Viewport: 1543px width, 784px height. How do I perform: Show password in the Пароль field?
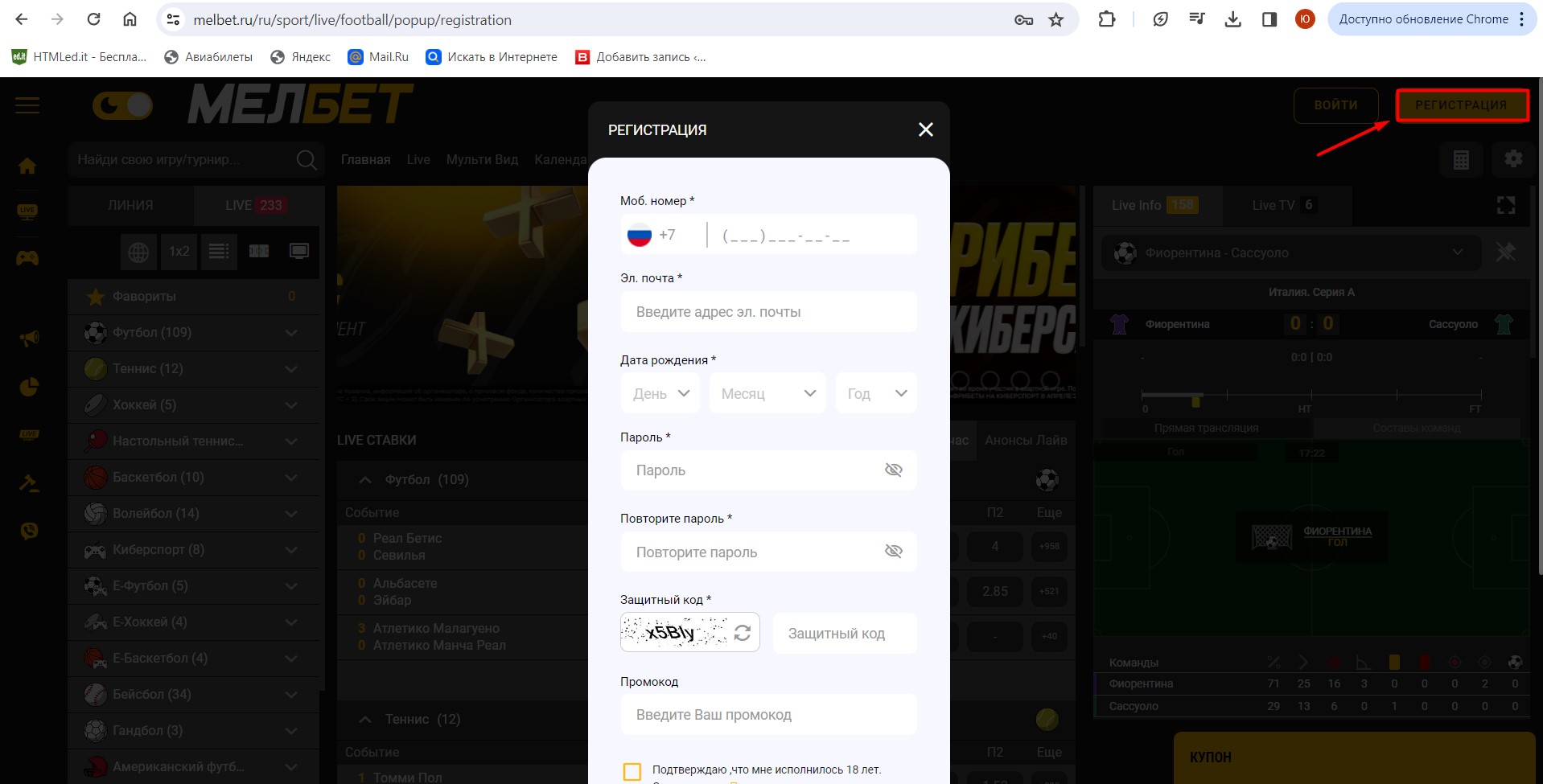click(893, 470)
